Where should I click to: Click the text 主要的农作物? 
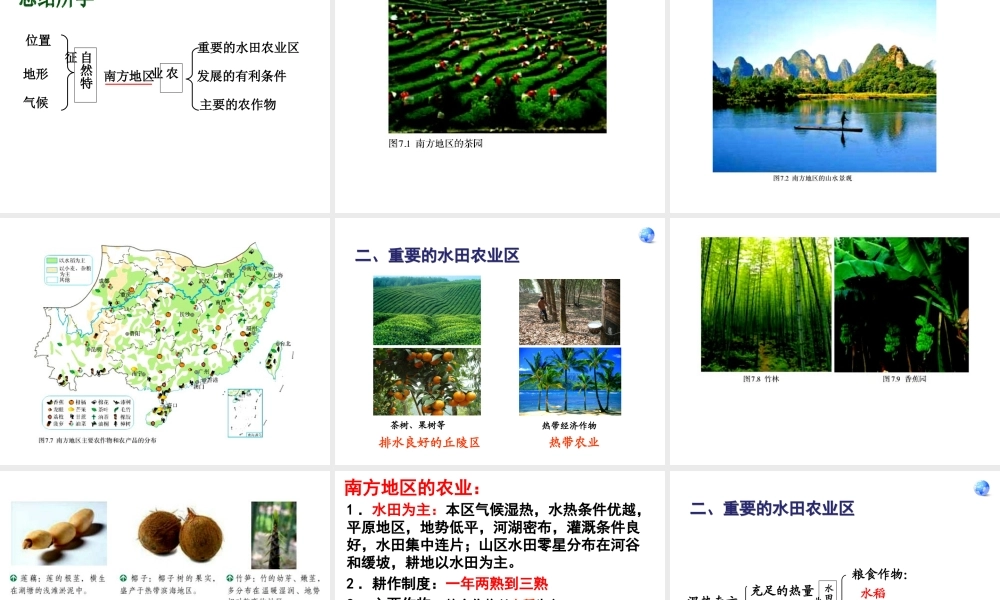pos(238,104)
